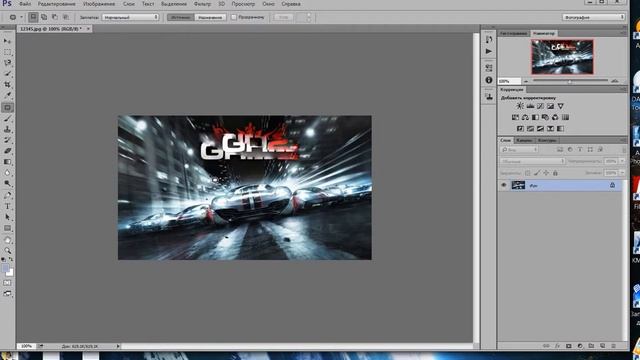640x360 pixels.
Task: Select the Rectangular Marquee tool
Action: (7, 52)
